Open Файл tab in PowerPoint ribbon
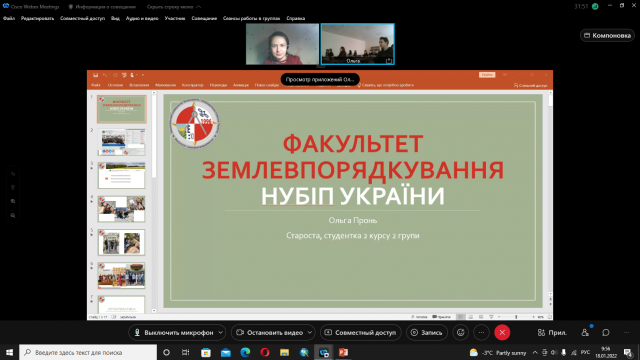This screenshot has height=360, width=640. [96, 85]
